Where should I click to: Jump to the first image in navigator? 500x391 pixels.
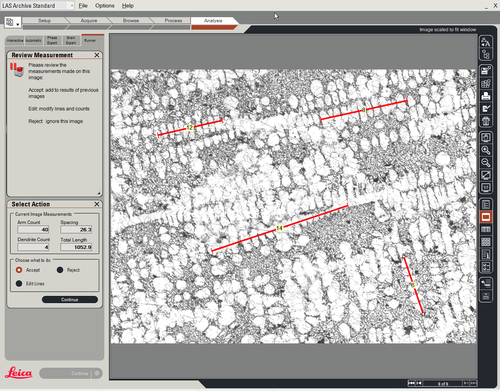pos(412,383)
